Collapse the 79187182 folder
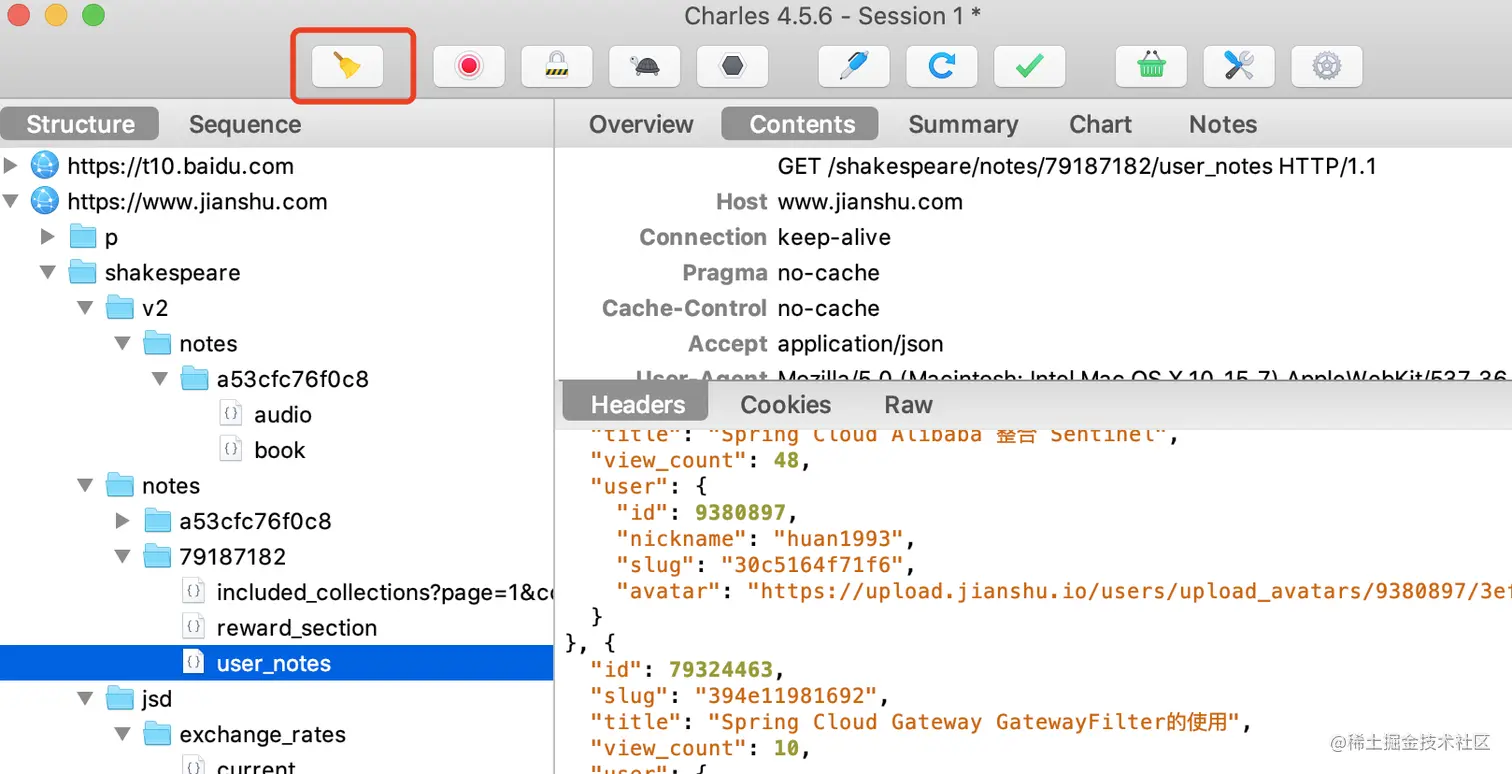The width and height of the screenshot is (1512, 774). coord(122,556)
